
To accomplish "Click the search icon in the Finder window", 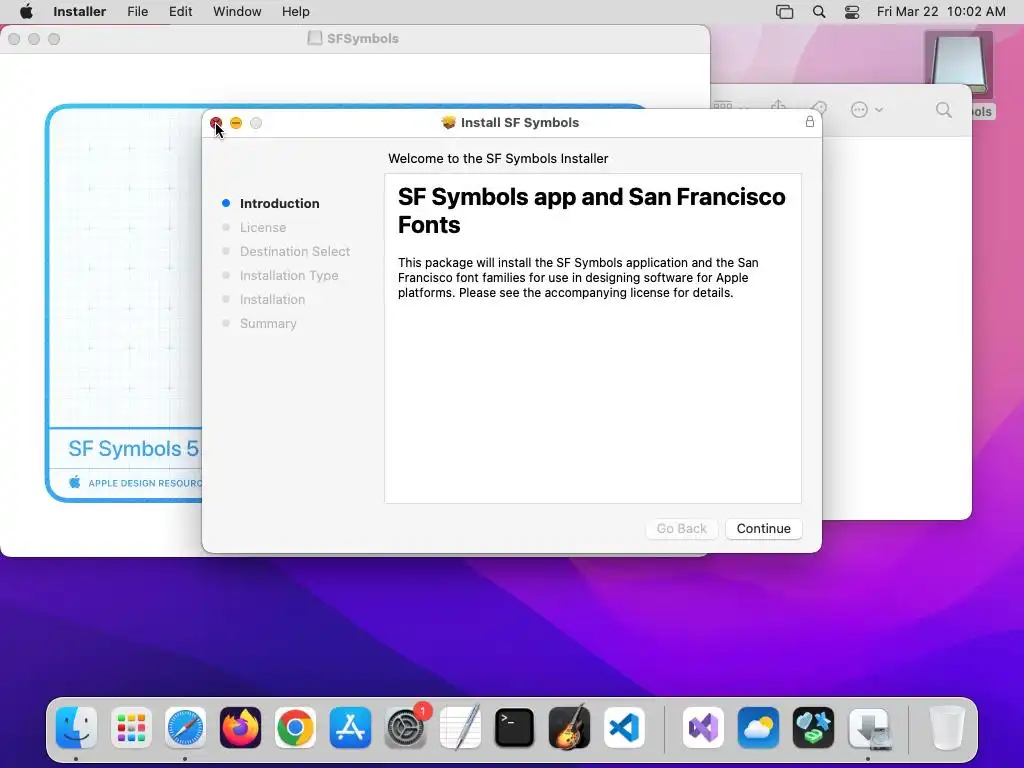I will [944, 110].
